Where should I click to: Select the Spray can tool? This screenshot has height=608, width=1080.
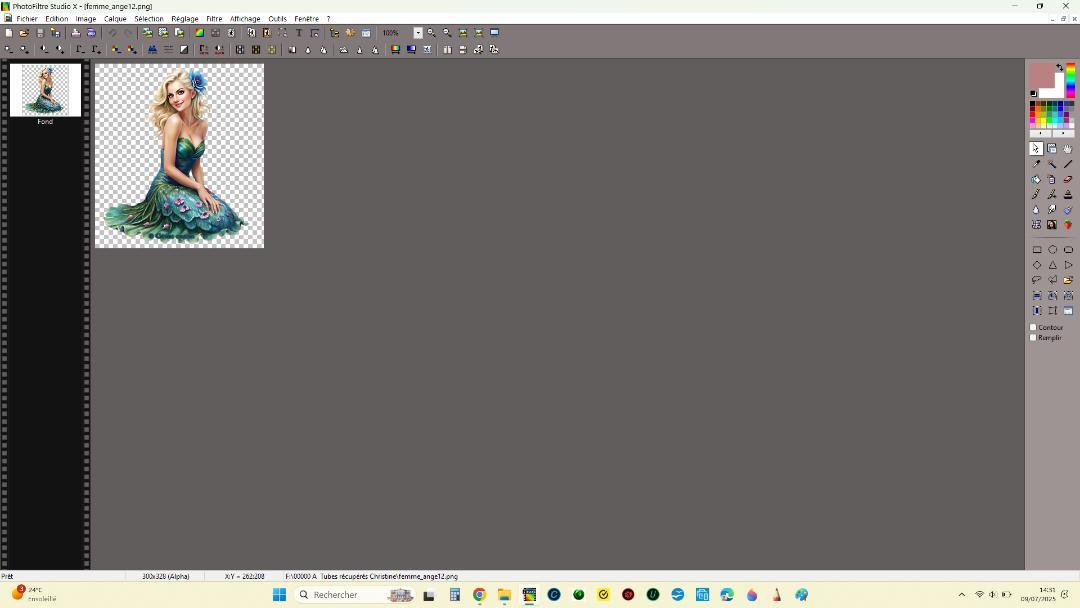pyautogui.click(x=1052, y=179)
